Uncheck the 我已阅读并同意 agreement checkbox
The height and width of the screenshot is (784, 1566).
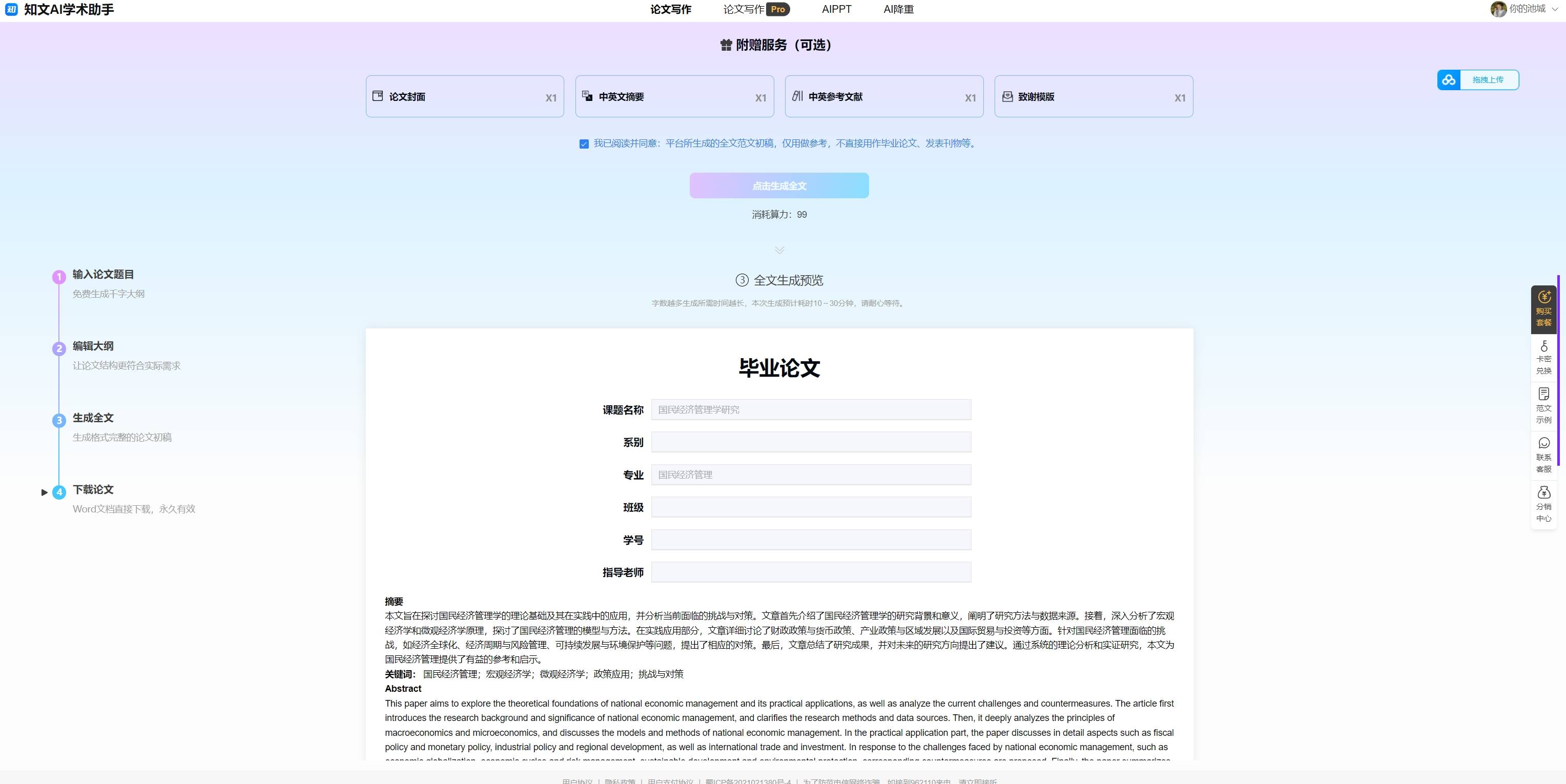tap(584, 144)
